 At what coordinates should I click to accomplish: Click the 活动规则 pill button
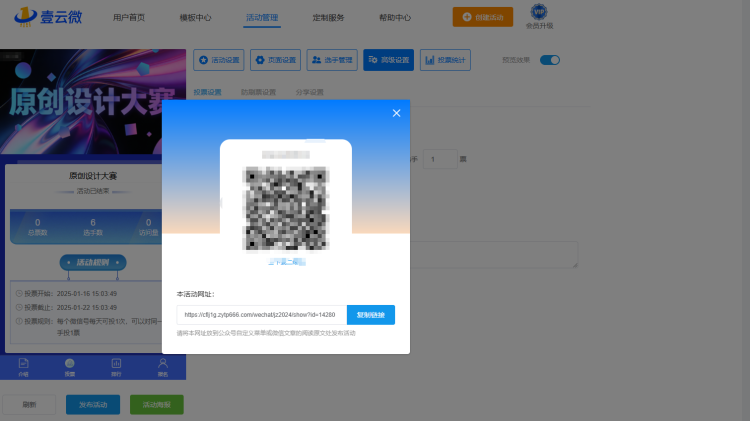93,262
